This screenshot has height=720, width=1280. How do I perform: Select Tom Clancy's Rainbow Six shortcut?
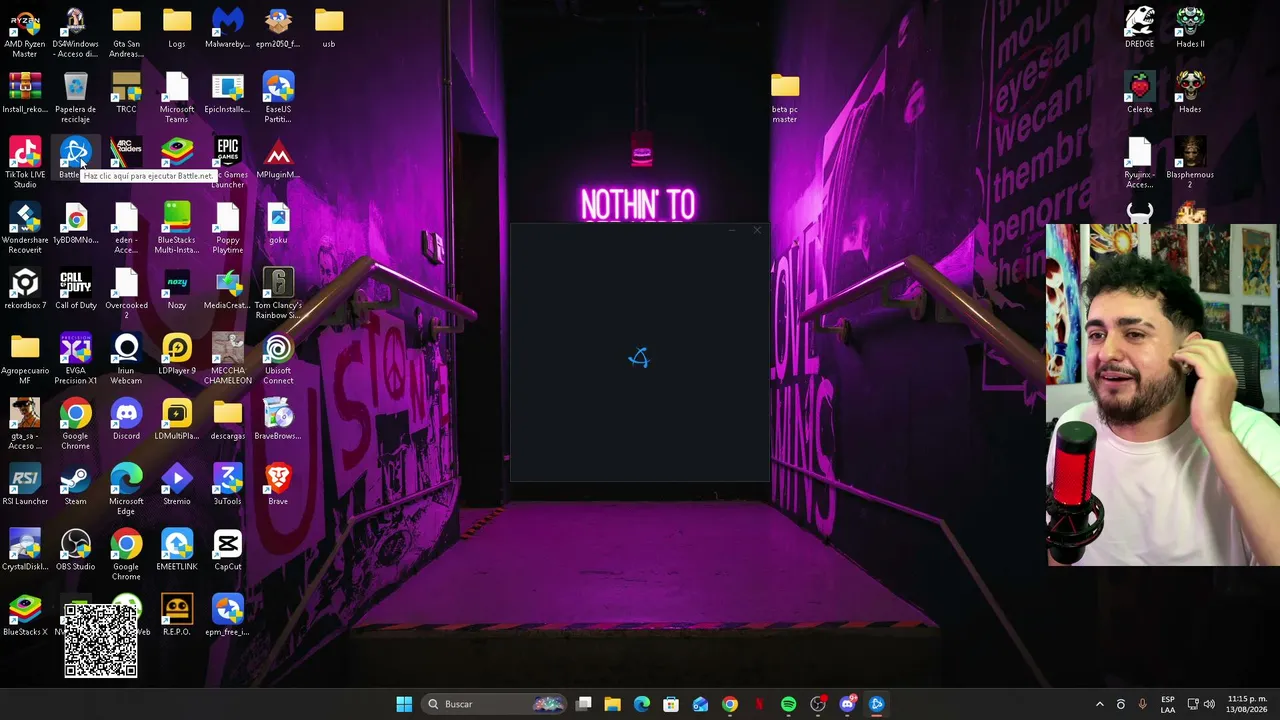click(278, 294)
